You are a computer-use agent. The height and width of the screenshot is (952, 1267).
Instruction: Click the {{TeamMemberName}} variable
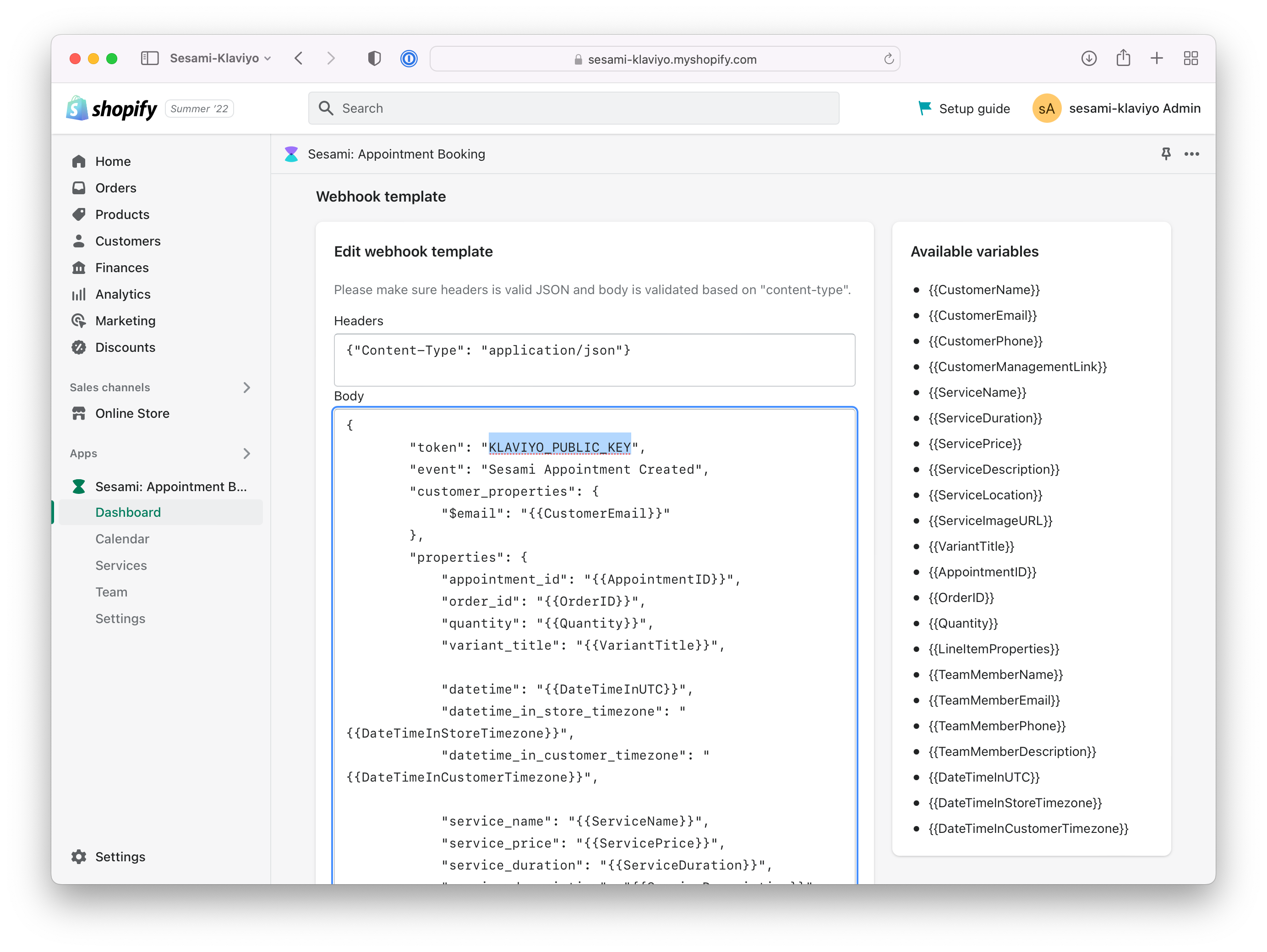[x=996, y=675]
